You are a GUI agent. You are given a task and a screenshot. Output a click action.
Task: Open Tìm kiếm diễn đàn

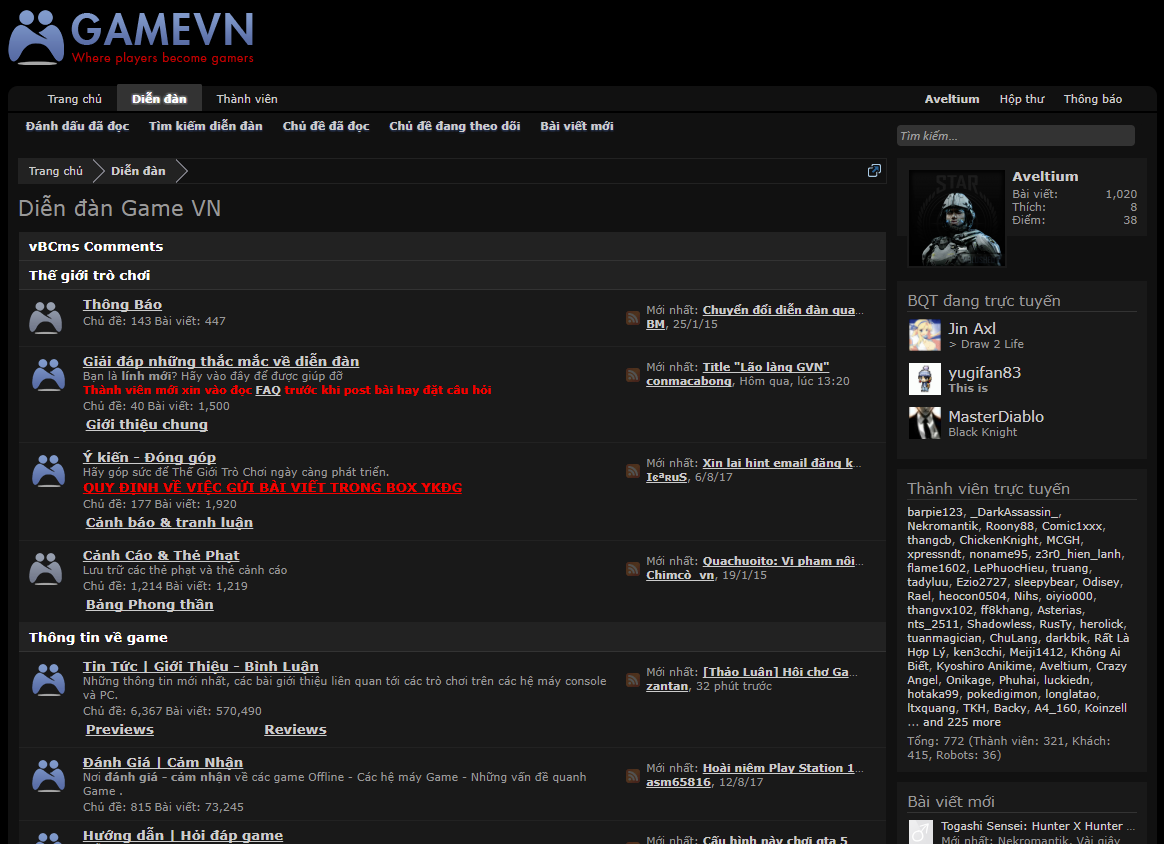[x=206, y=126]
